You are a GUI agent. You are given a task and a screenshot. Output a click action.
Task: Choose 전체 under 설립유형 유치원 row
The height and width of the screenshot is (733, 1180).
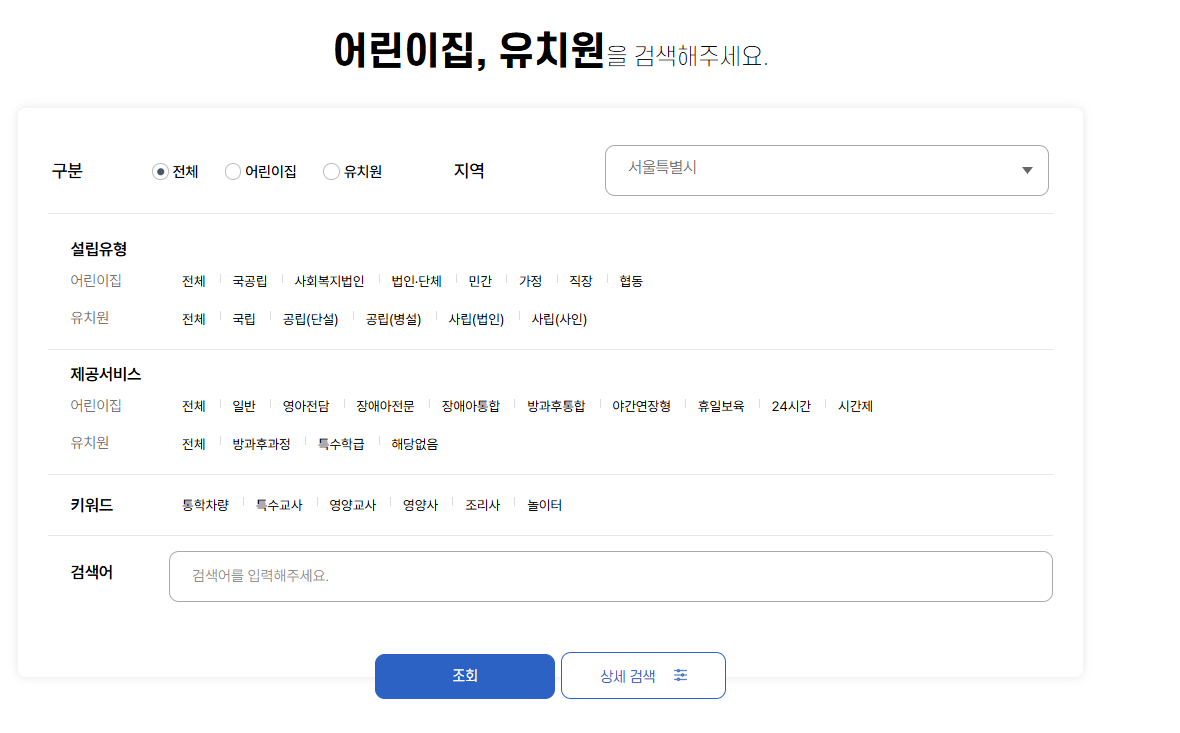pos(193,319)
